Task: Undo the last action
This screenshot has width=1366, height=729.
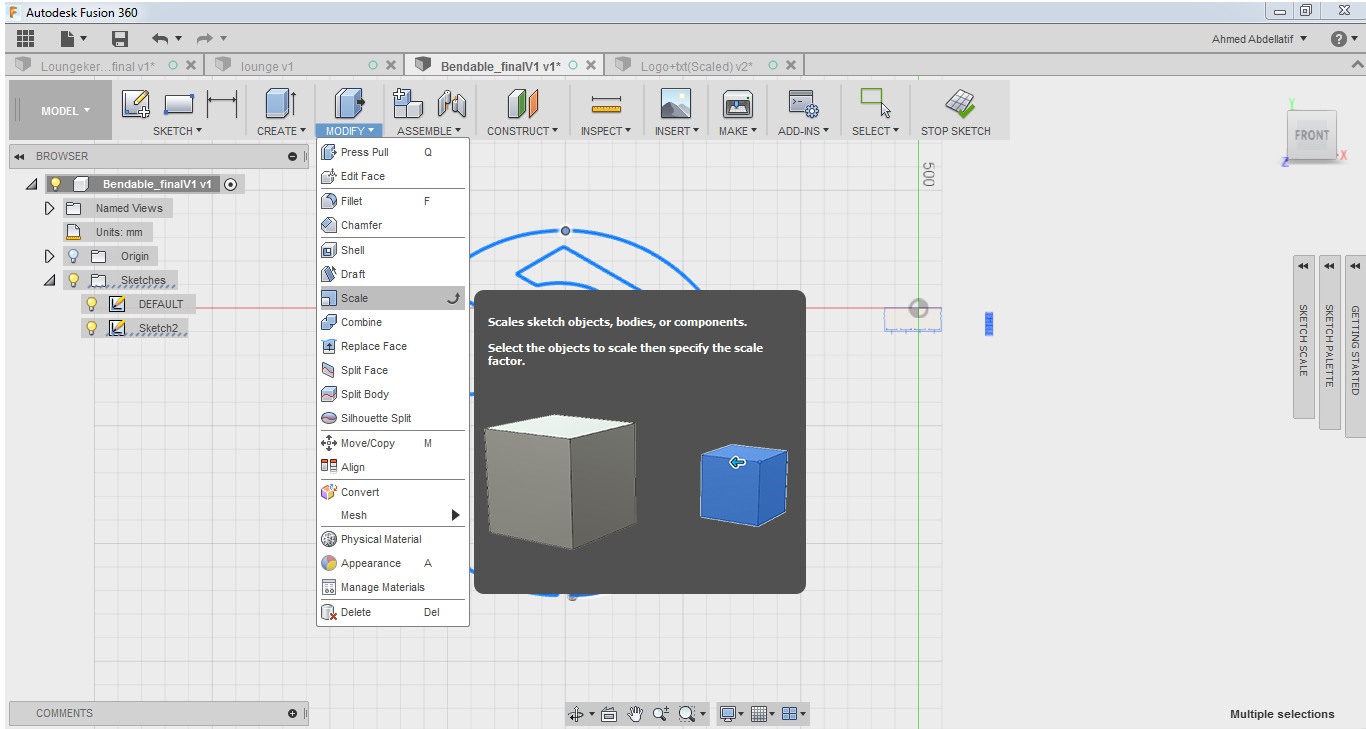Action: click(x=160, y=38)
